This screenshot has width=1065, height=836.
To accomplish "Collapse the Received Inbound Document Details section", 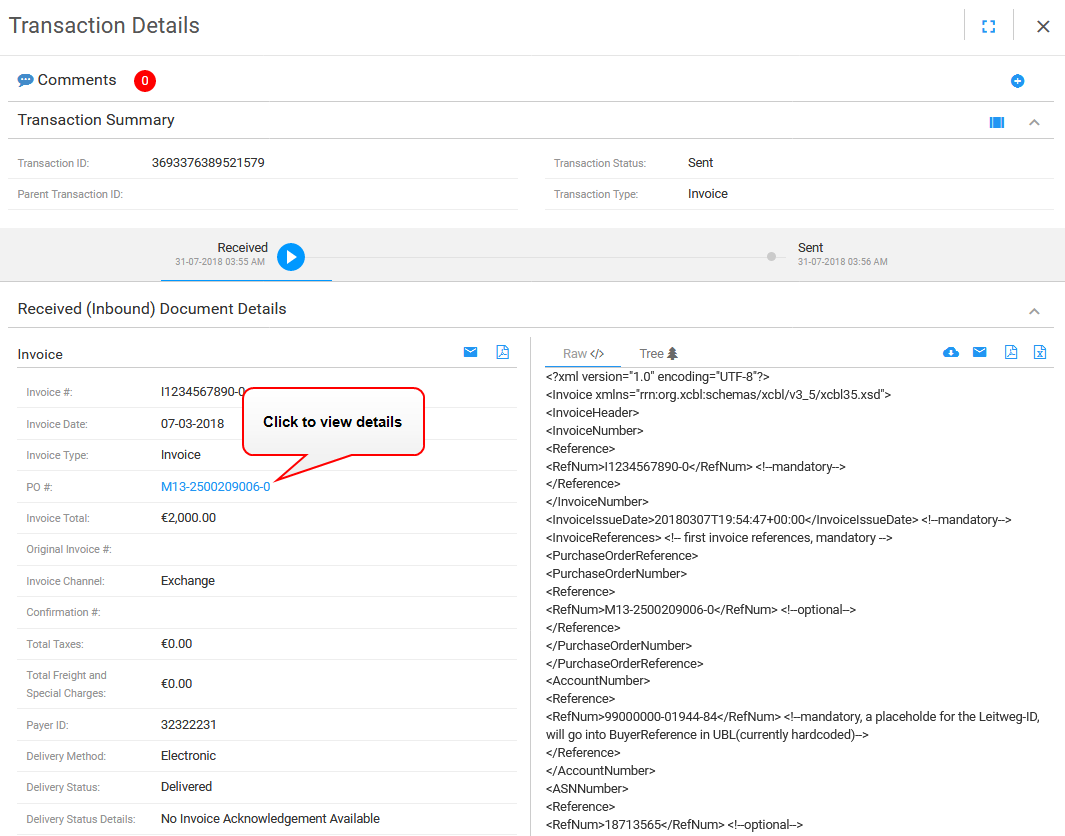I will [1034, 309].
